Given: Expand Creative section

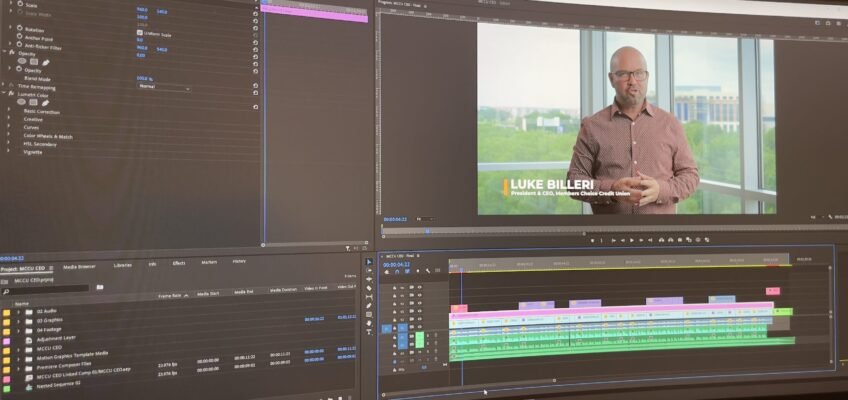Looking at the screenshot, I should (x=9, y=117).
